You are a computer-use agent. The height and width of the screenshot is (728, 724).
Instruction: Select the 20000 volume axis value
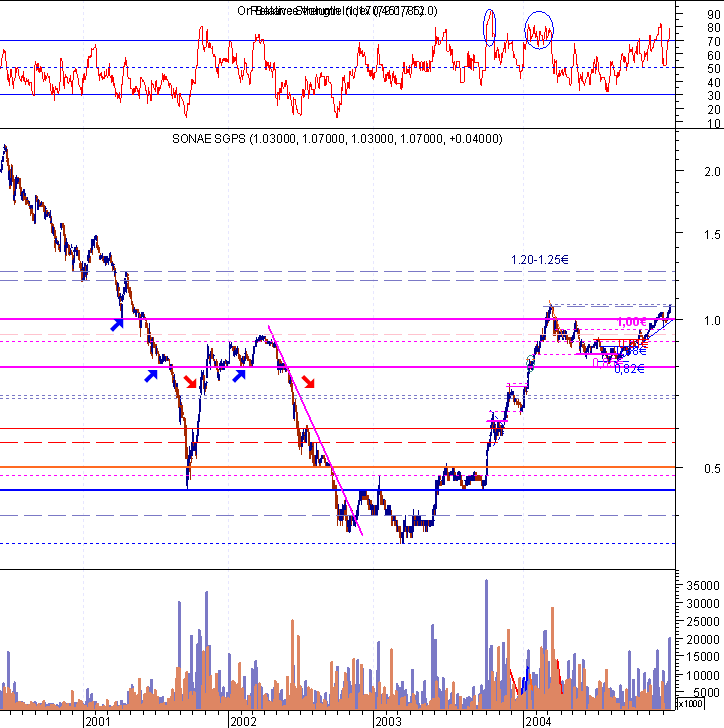click(703, 639)
